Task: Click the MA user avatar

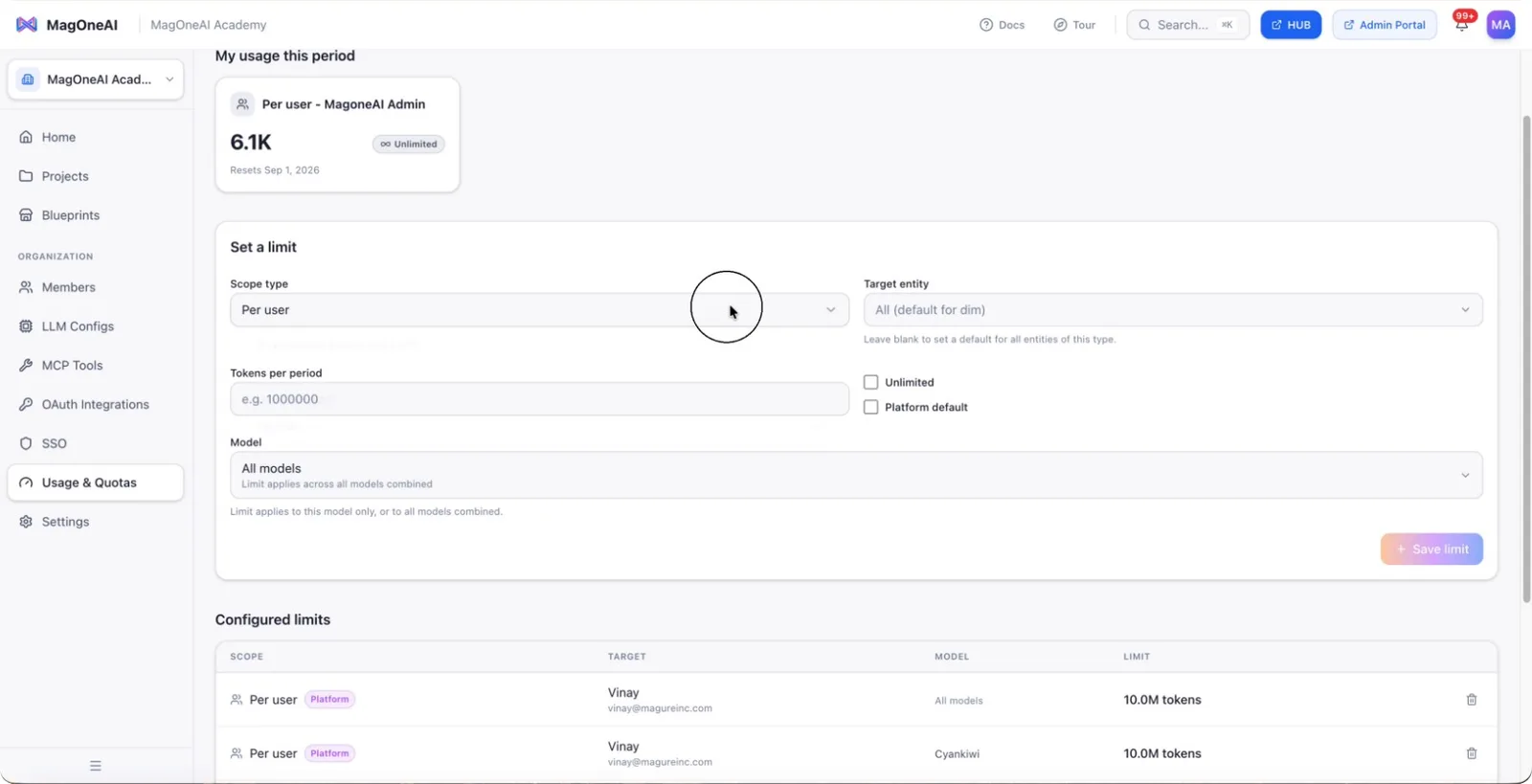Action: [1500, 25]
